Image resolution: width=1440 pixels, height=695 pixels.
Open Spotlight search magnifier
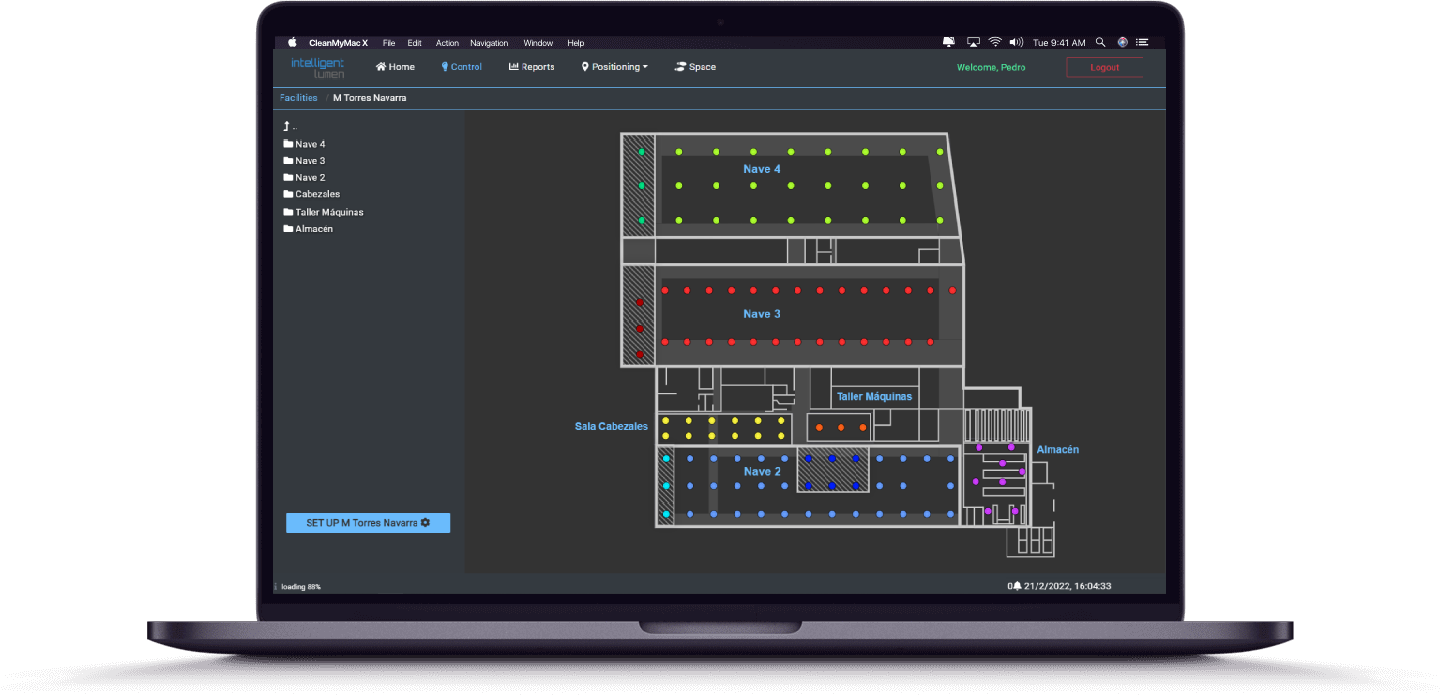1101,42
